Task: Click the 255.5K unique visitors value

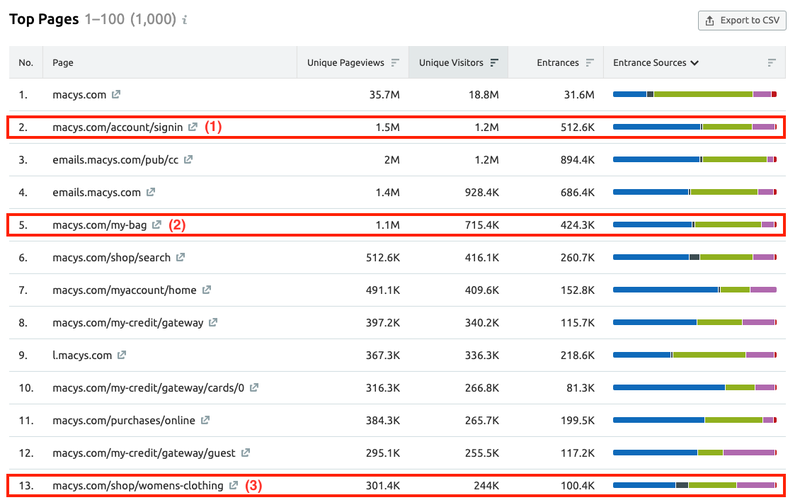Action: click(x=482, y=453)
